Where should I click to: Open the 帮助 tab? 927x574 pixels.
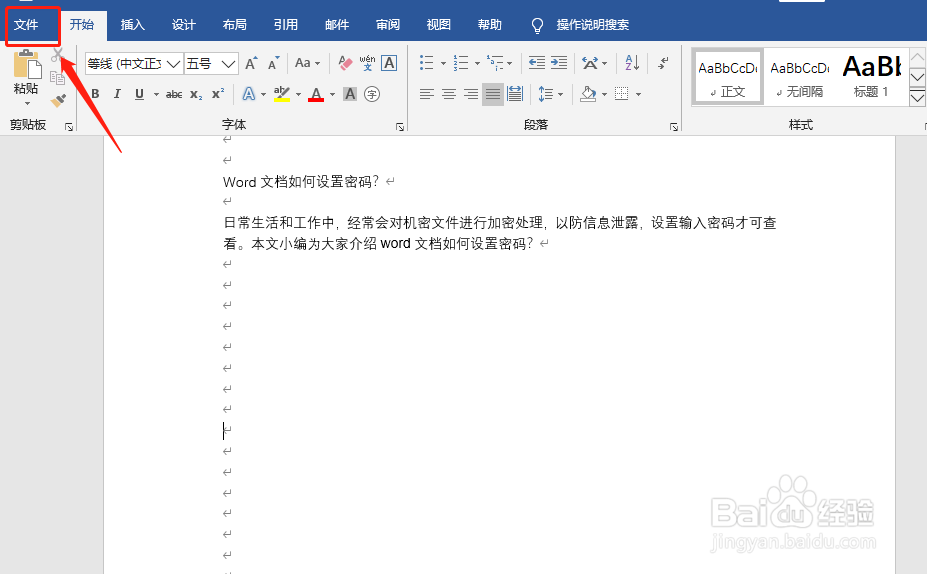(x=490, y=25)
